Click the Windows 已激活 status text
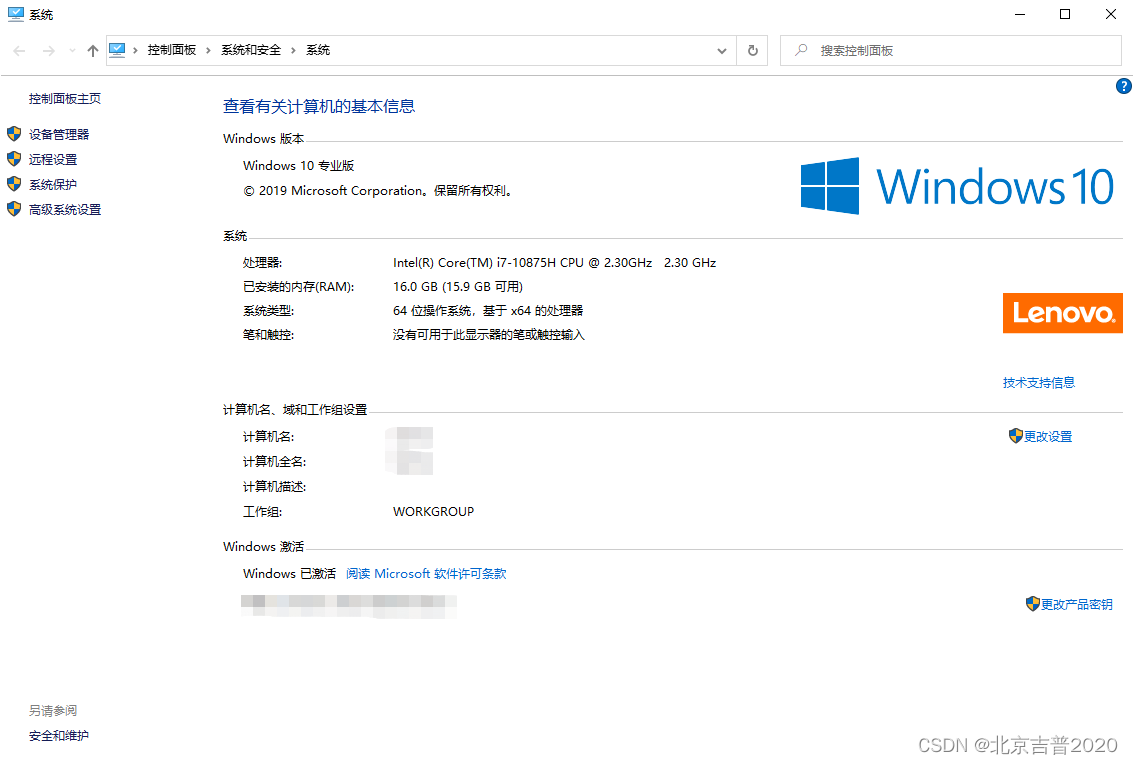This screenshot has height=764, width=1133. coord(289,574)
